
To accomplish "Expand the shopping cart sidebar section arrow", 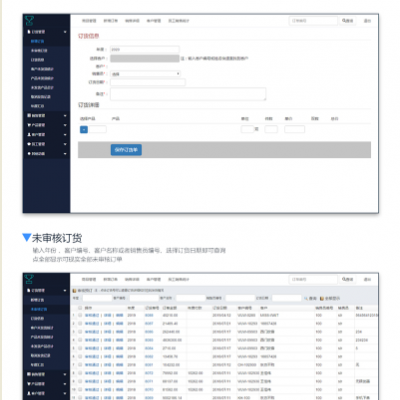I will (65, 125).
